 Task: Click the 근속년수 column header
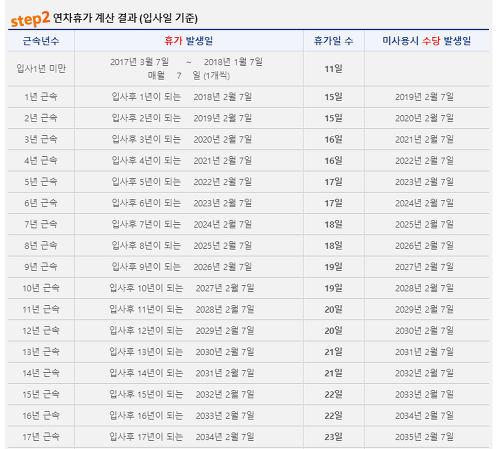click(x=41, y=41)
